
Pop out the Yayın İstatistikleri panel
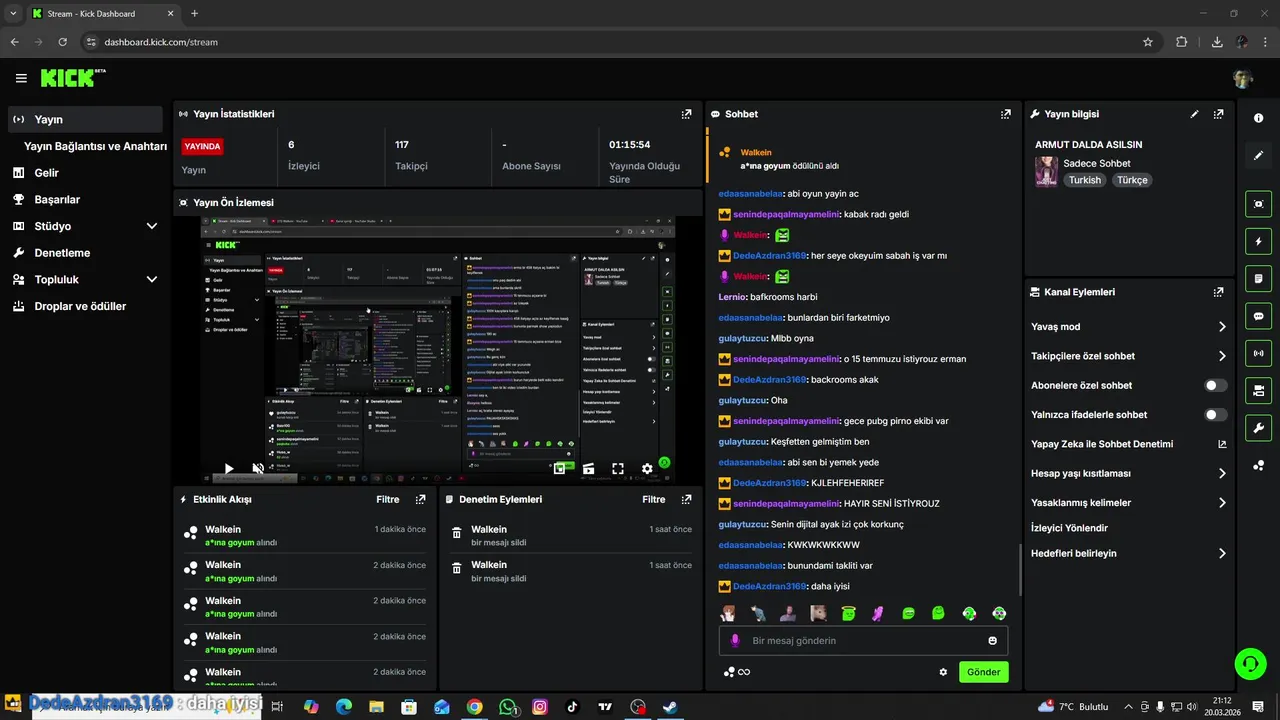[x=686, y=114]
